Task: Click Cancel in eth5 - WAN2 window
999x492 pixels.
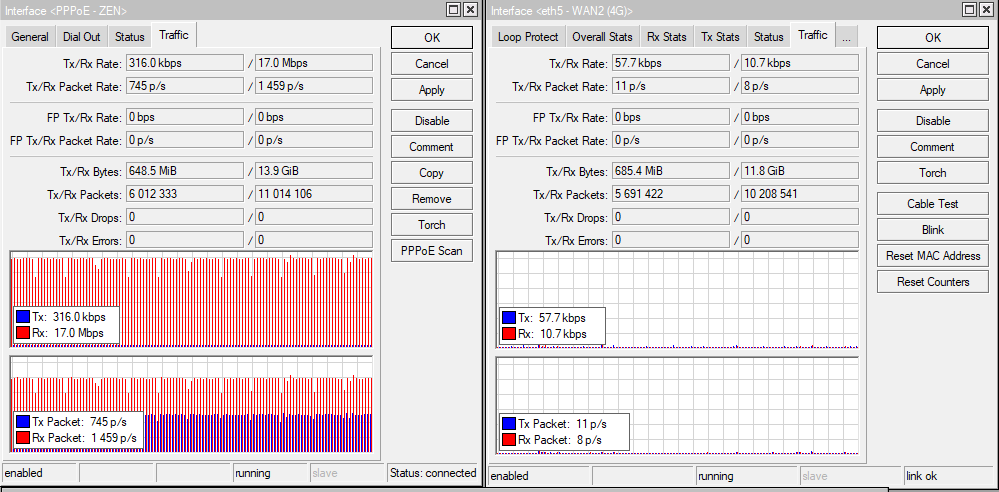Action: [x=933, y=64]
